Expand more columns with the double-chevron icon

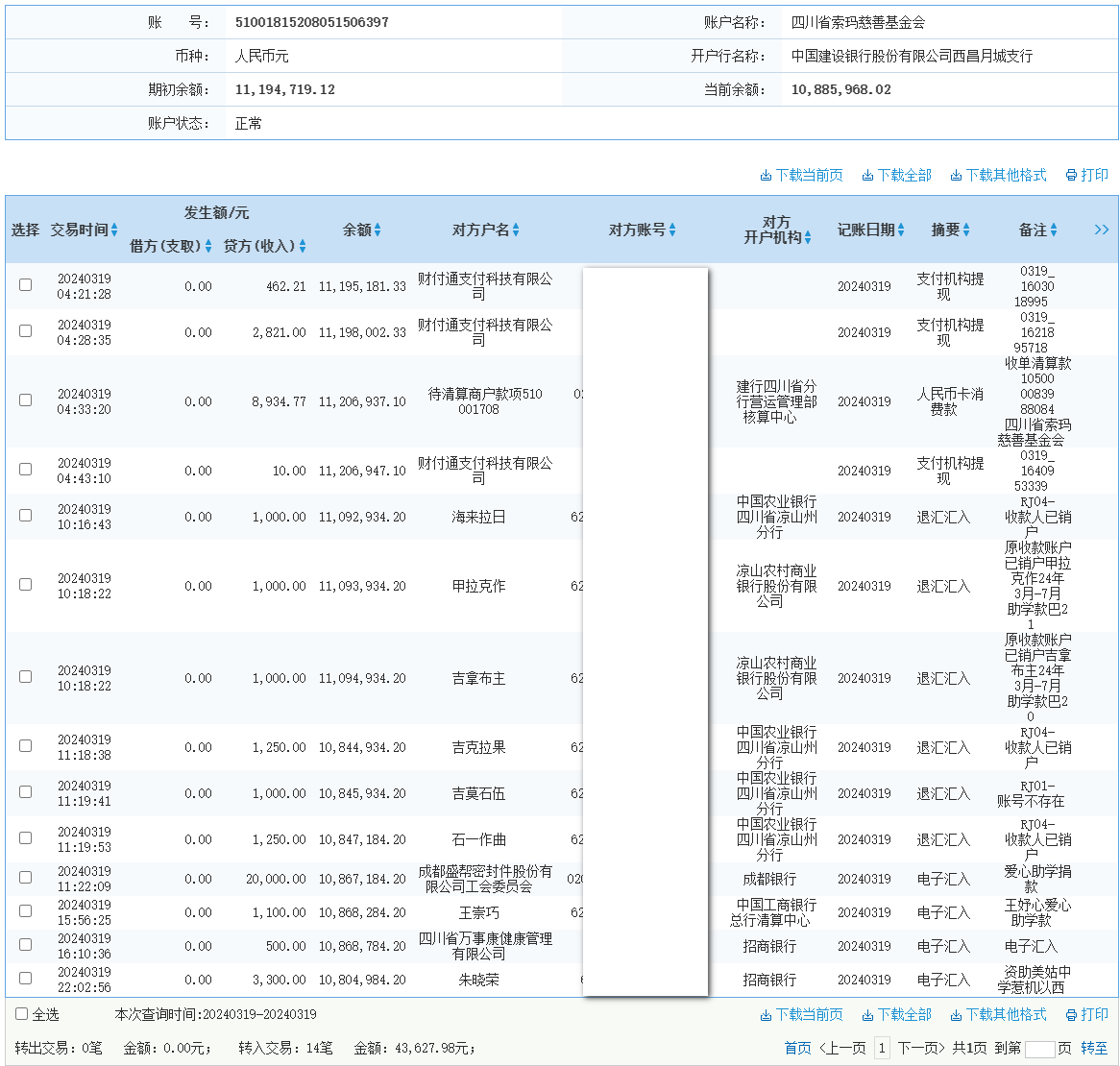pos(1102,230)
